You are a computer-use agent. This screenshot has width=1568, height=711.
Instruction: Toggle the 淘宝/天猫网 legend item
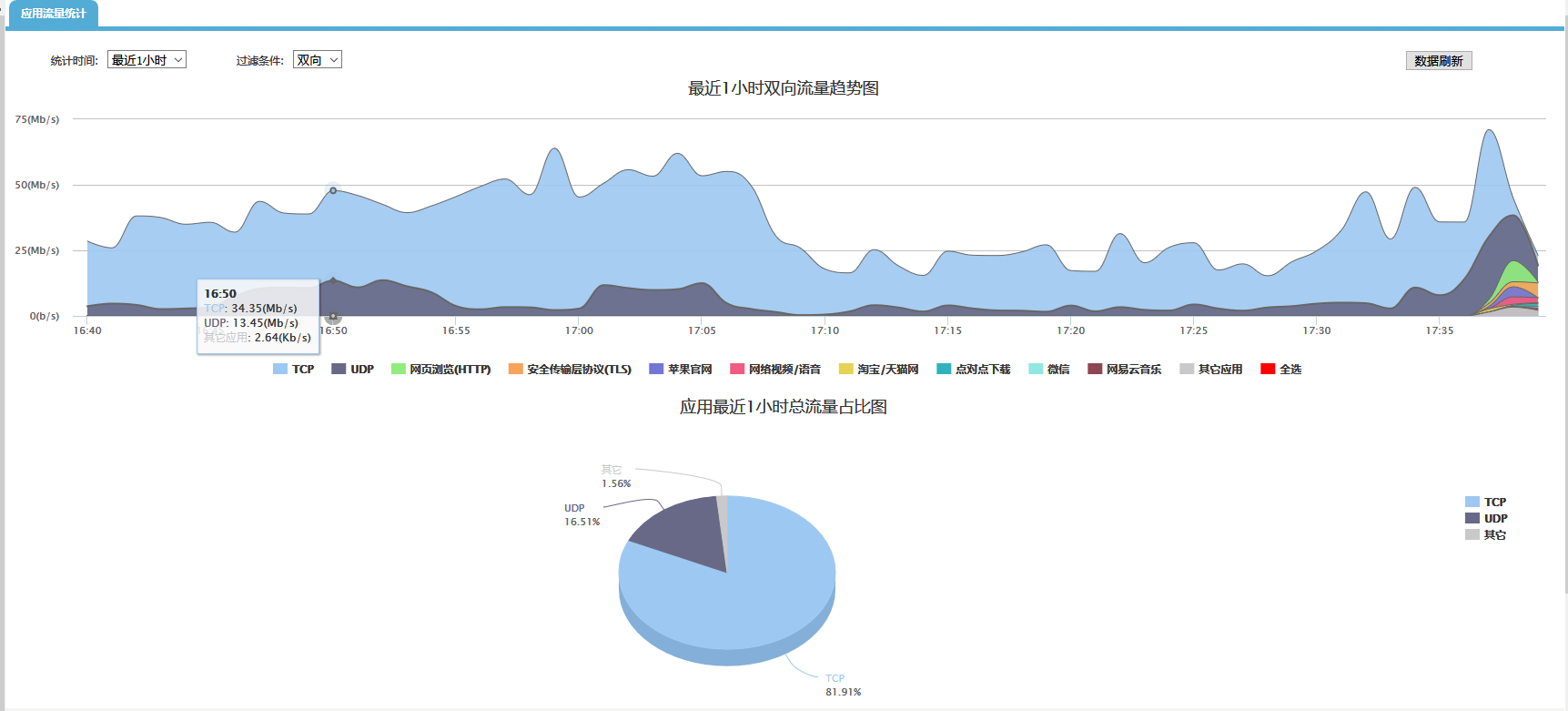coord(878,369)
